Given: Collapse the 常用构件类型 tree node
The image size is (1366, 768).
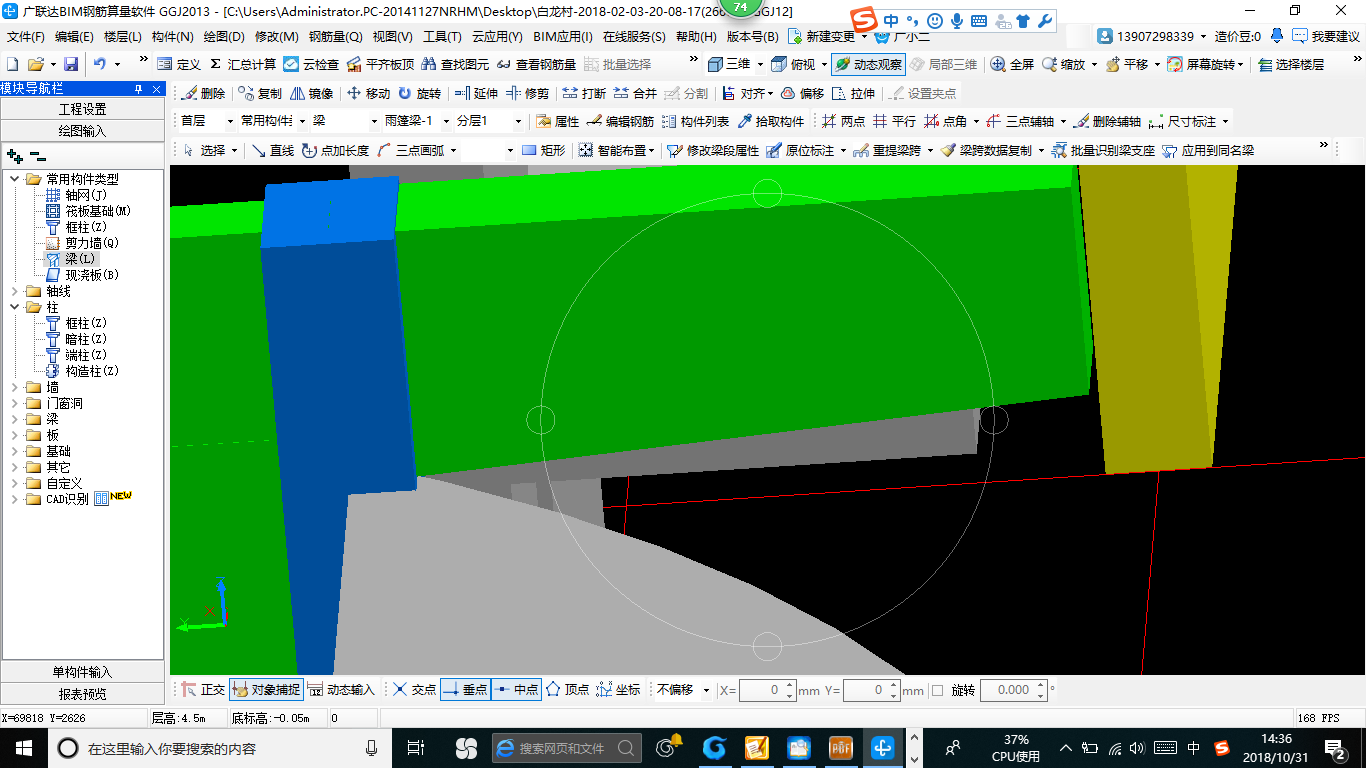Looking at the screenshot, I should click(x=14, y=179).
